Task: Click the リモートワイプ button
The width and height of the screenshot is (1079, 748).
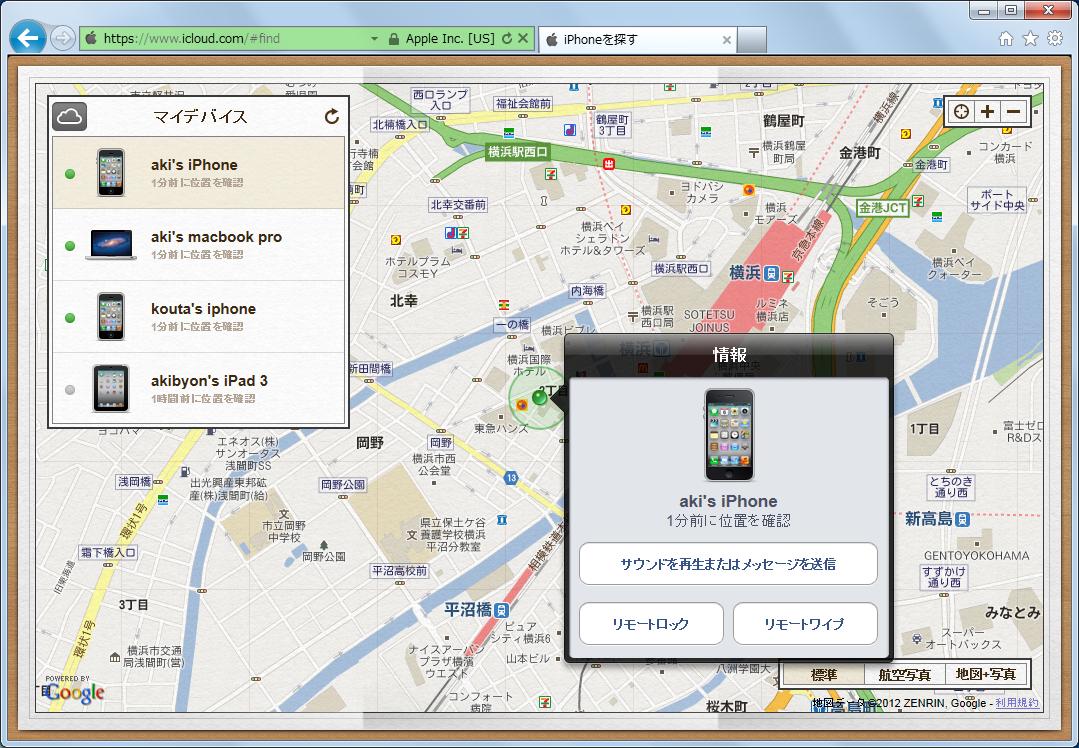Action: pyautogui.click(x=805, y=623)
